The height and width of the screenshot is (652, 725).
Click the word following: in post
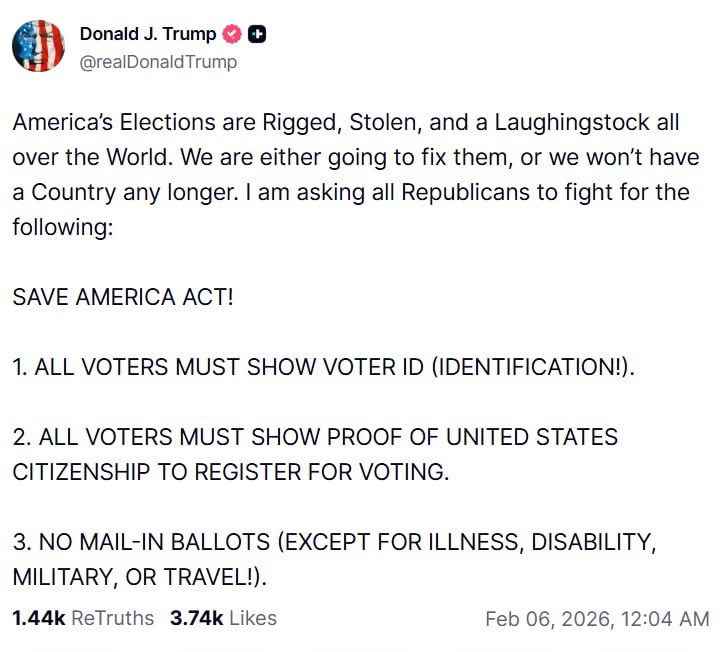pyautogui.click(x=63, y=227)
